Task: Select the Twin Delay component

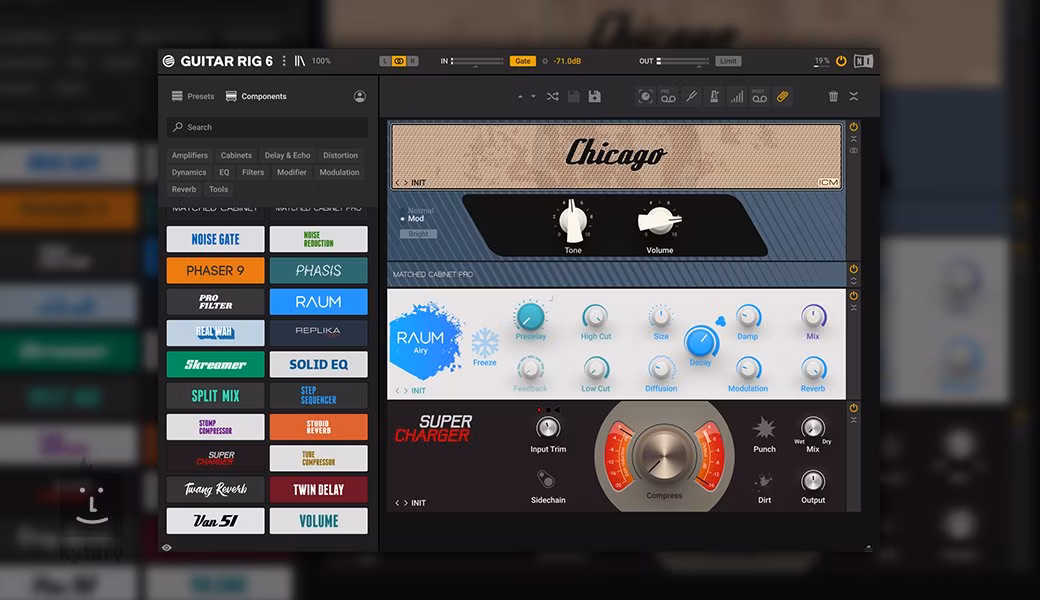Action: click(318, 489)
